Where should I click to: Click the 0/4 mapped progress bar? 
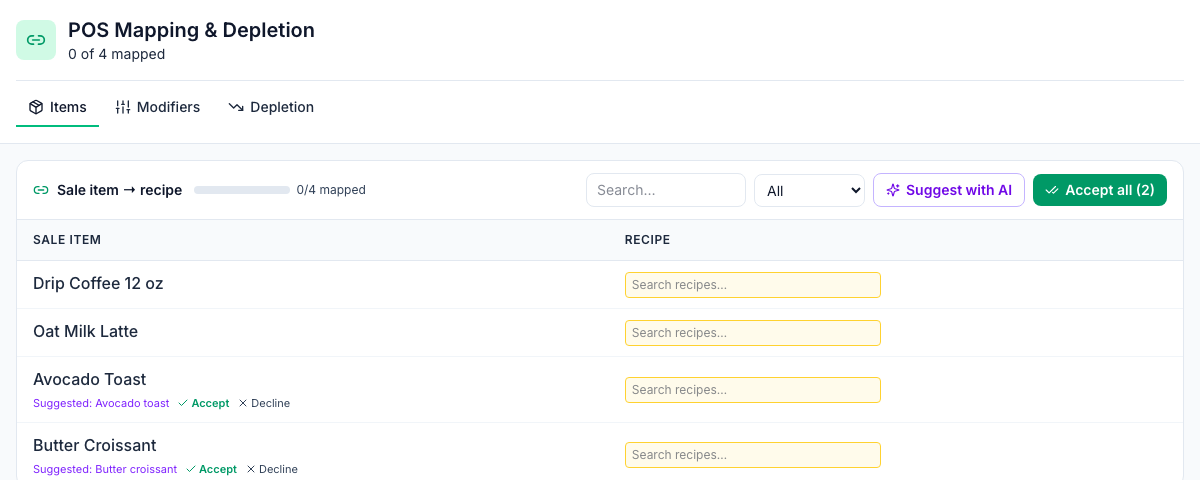tap(241, 190)
